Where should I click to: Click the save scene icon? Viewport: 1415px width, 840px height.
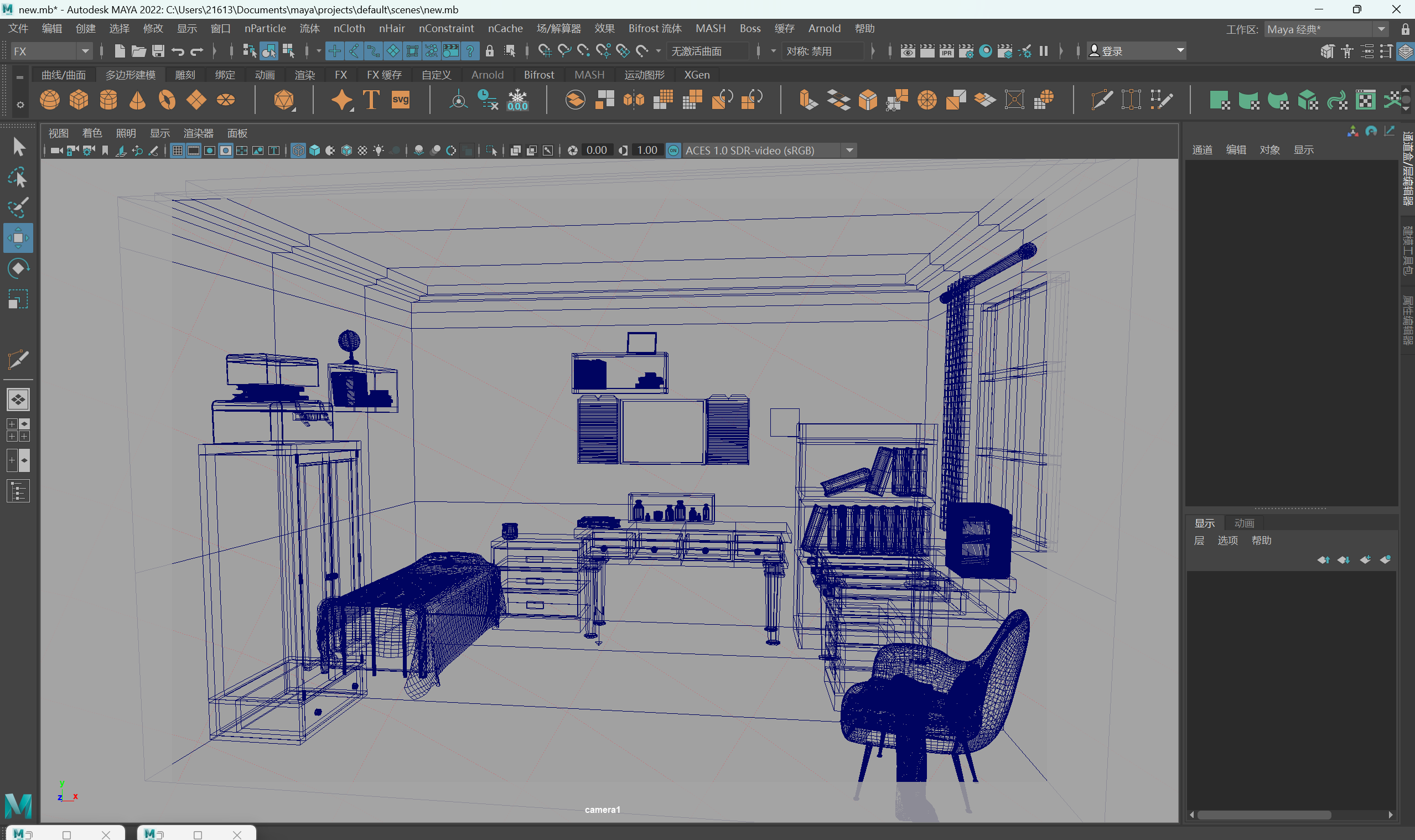[x=158, y=51]
